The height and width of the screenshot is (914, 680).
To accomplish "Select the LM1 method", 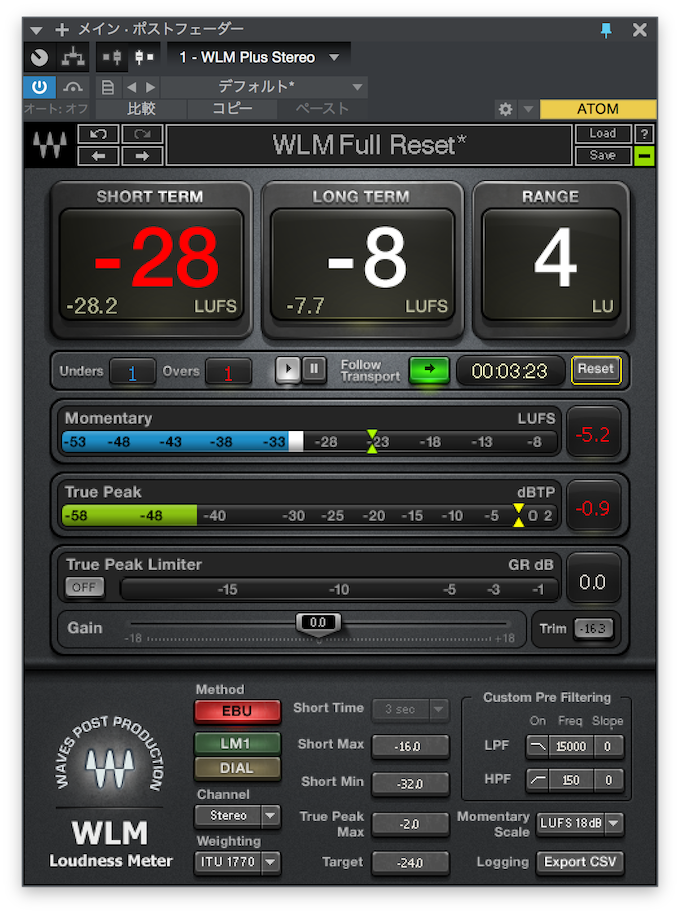I will [x=237, y=744].
